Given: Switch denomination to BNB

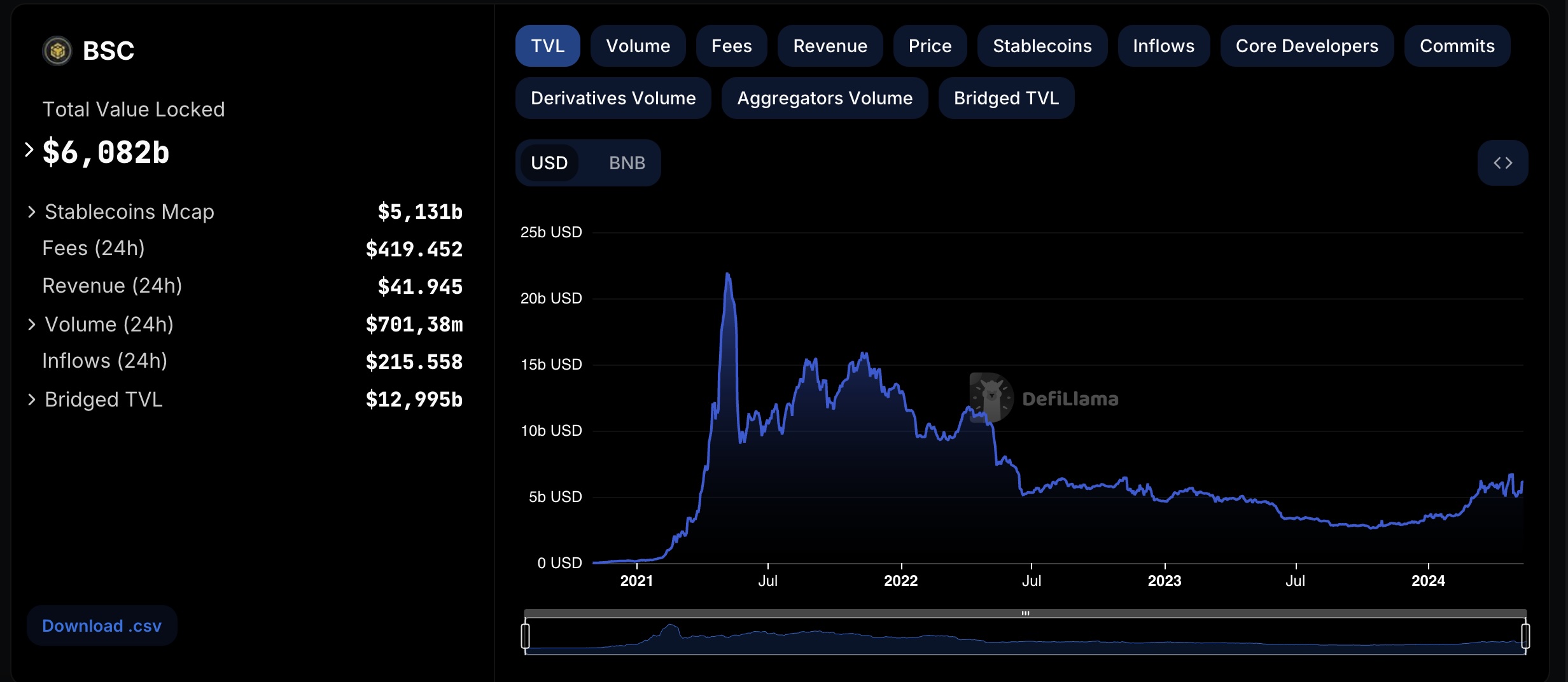Looking at the screenshot, I should point(627,163).
